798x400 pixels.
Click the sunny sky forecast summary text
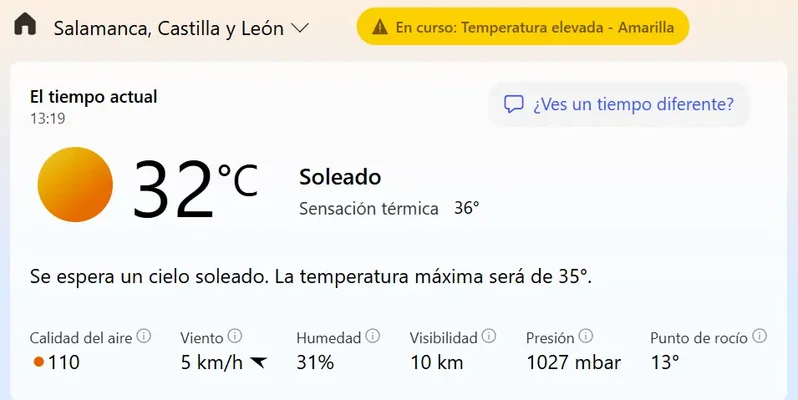(x=310, y=275)
